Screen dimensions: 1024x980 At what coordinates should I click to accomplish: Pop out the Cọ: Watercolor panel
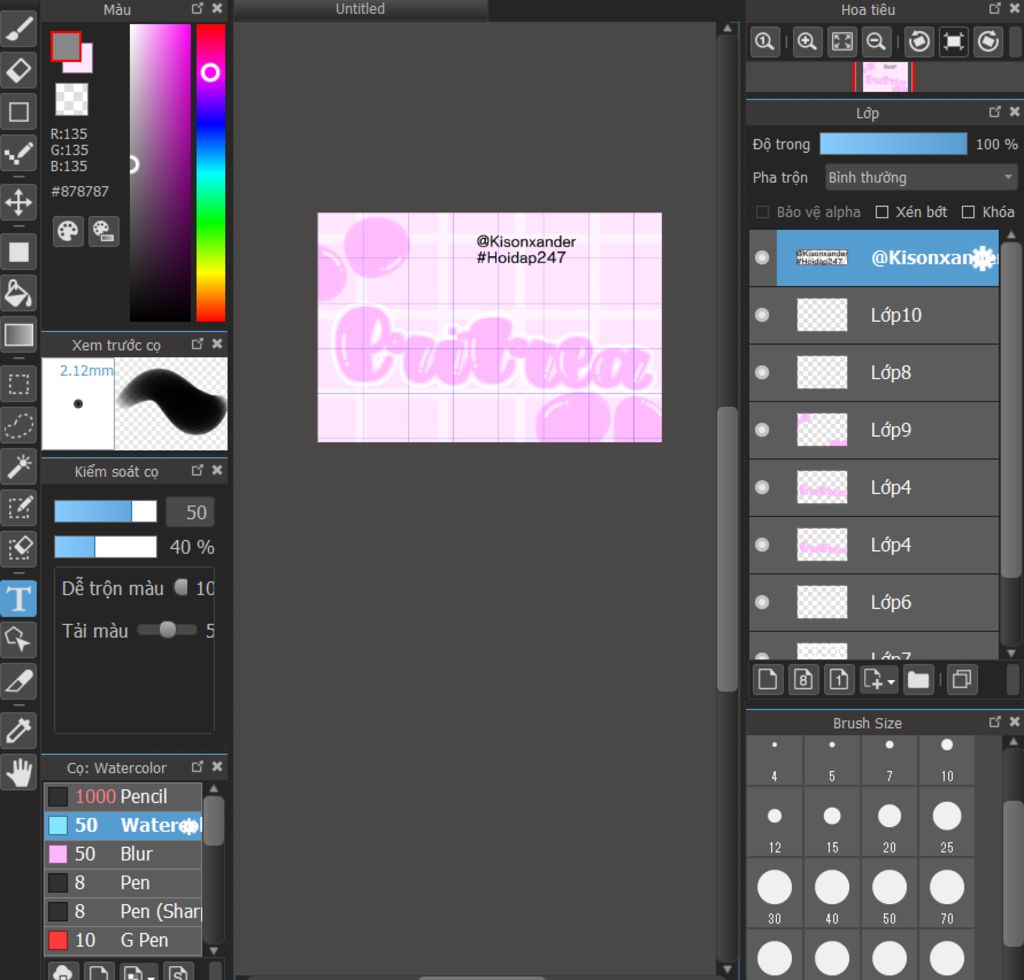[x=197, y=766]
